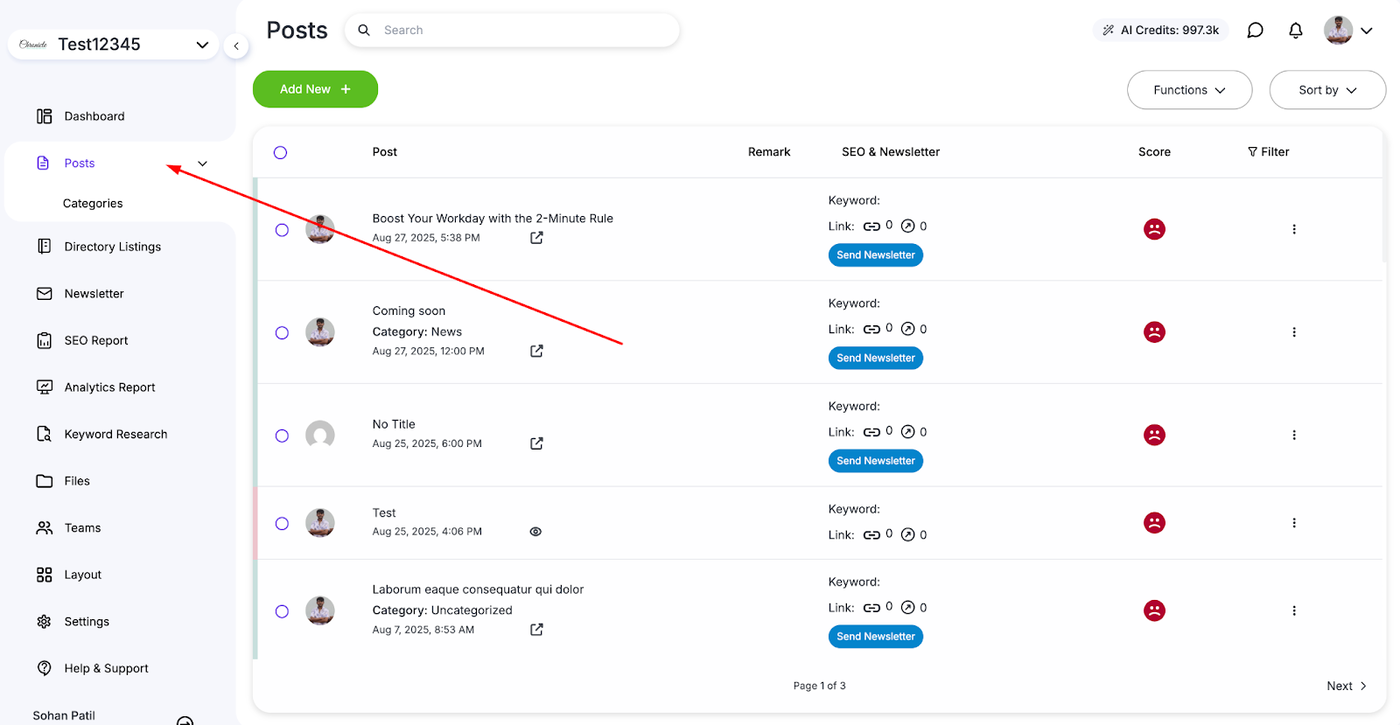Open the chat messages icon
Screen dimensions: 1400x725
[x=1255, y=30]
